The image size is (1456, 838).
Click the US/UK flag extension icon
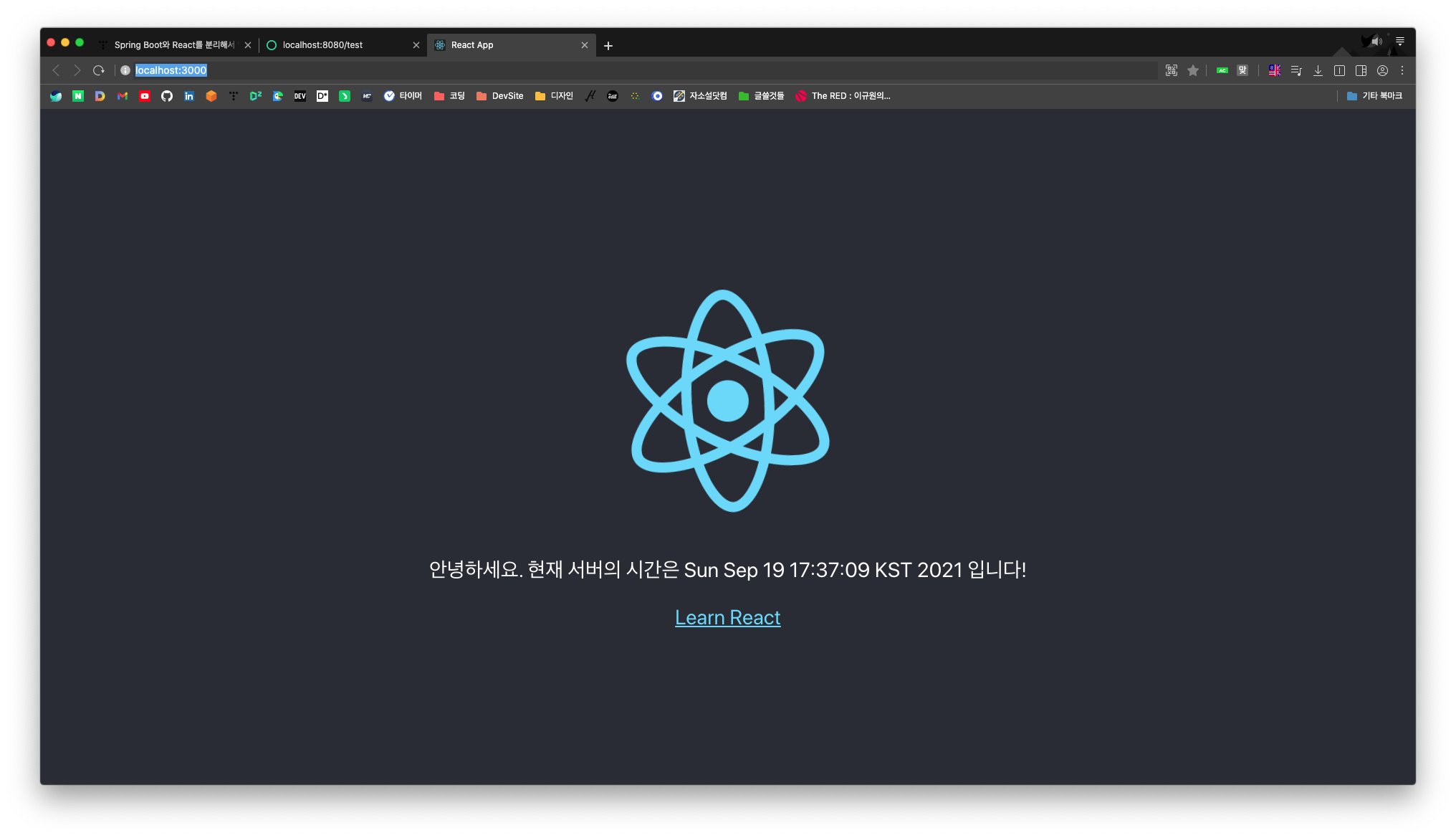coord(1275,70)
